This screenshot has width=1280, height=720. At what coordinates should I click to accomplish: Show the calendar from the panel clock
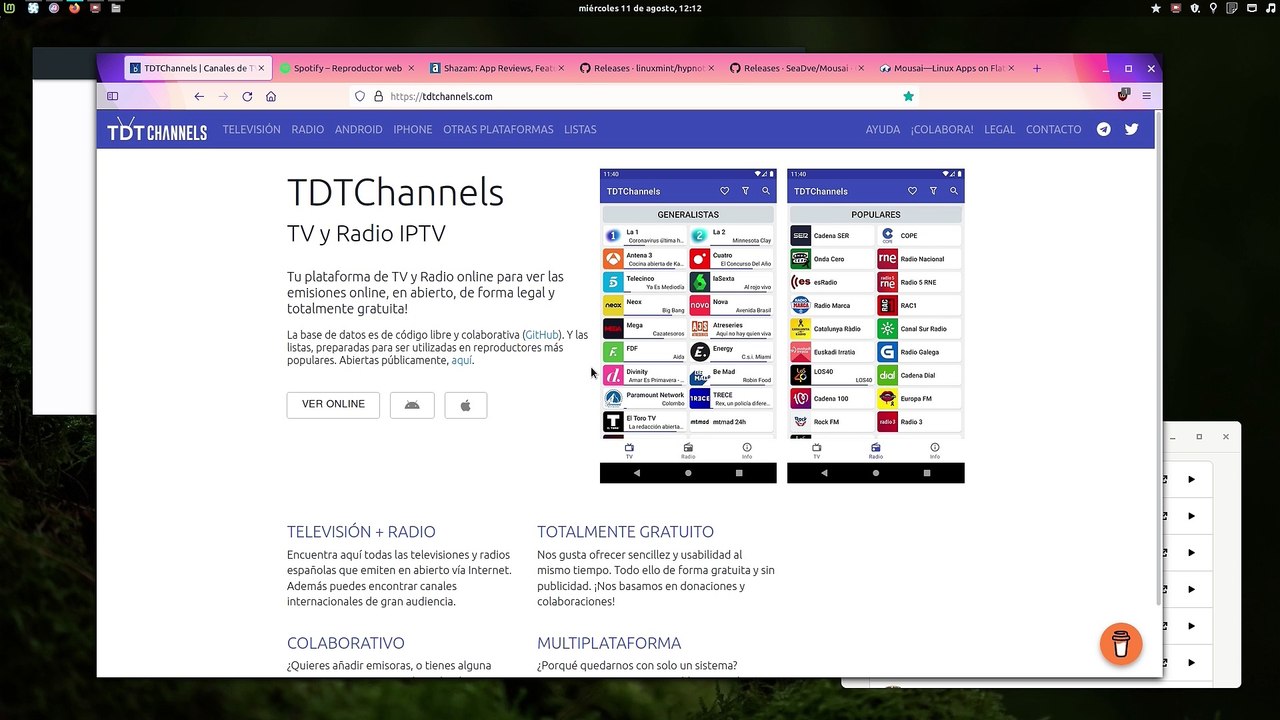tap(640, 8)
